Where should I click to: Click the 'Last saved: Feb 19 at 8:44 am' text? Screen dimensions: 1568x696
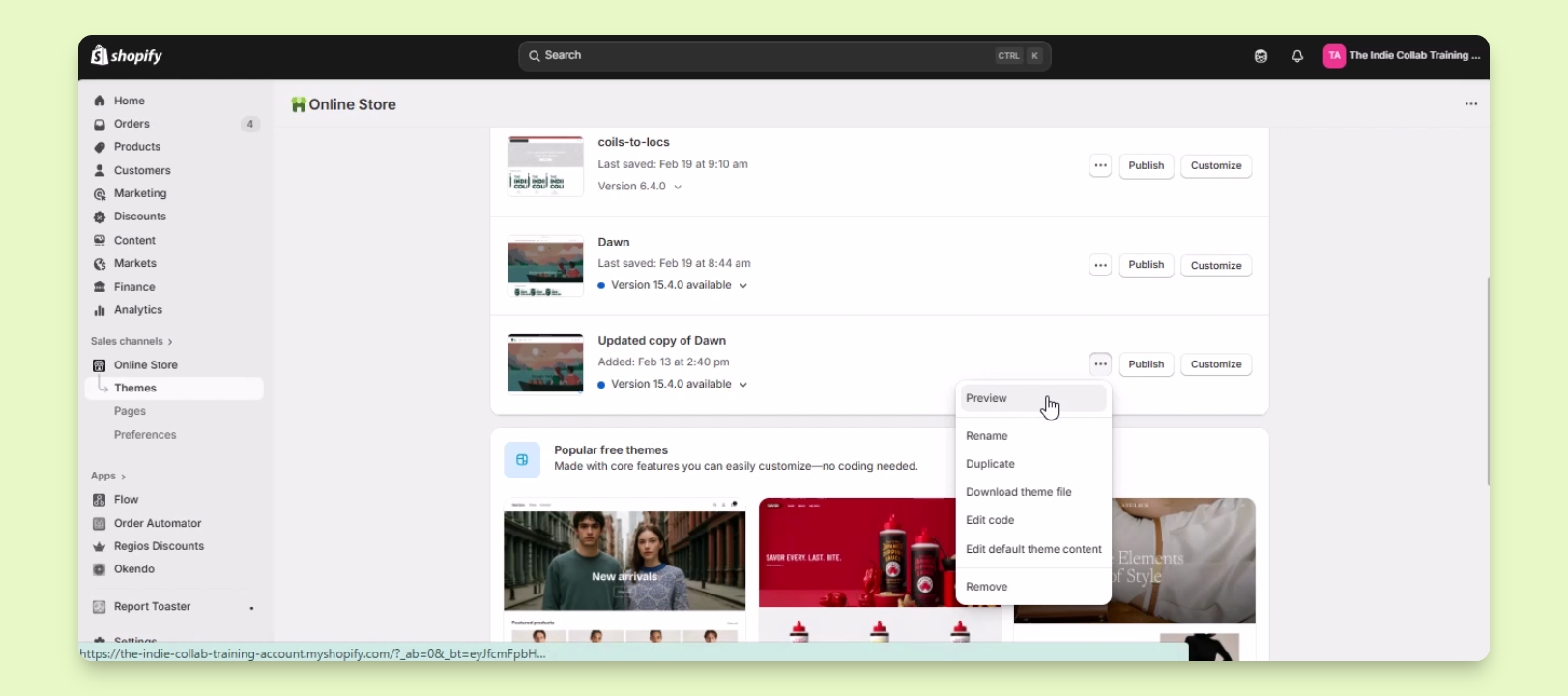tap(674, 263)
